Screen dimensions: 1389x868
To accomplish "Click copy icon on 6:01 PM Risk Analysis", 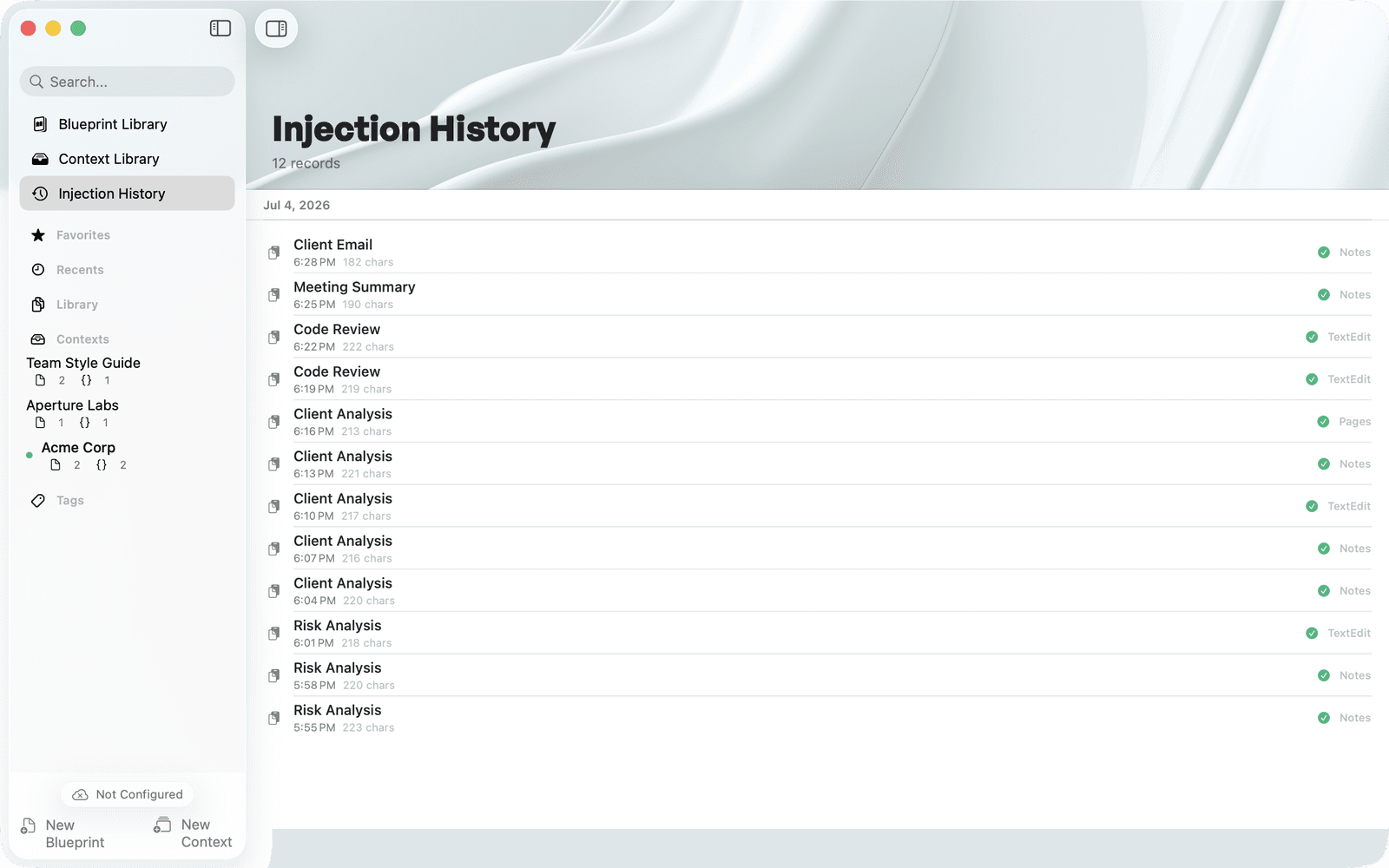I will (x=273, y=634).
